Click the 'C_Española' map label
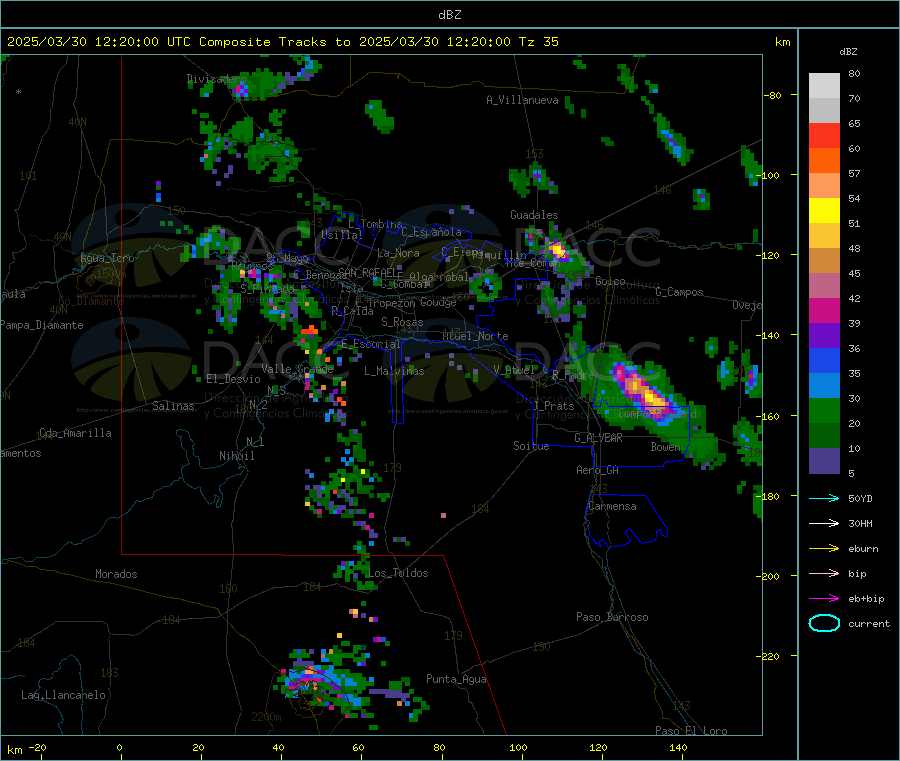Viewport: 900px width, 761px height. click(431, 232)
